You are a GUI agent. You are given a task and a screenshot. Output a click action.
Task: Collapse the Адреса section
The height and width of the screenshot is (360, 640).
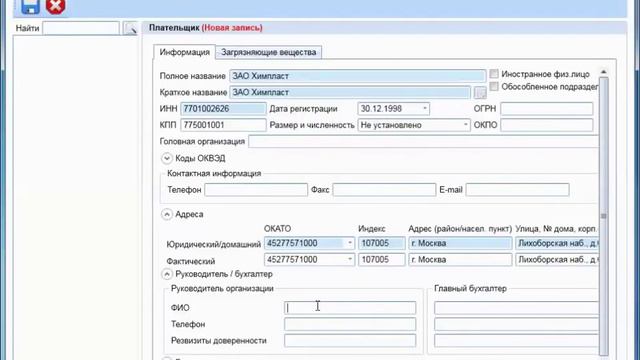[x=167, y=214]
